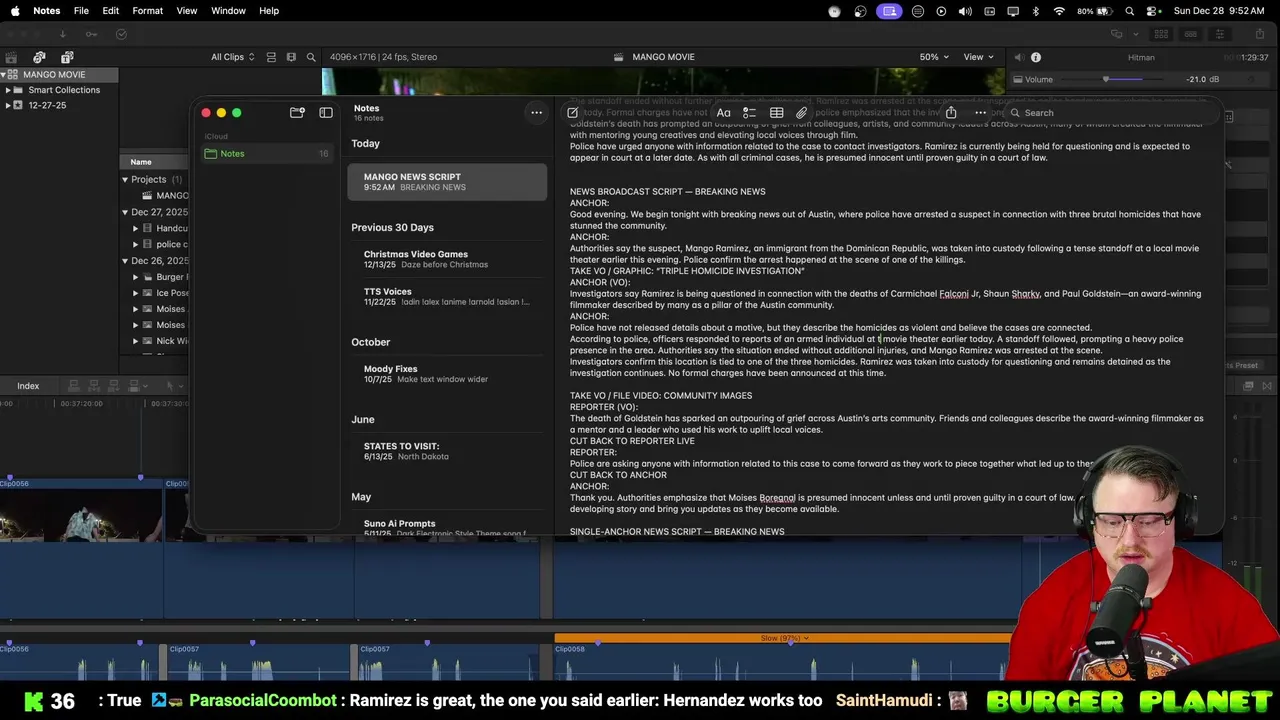
Task: Open STATES TO VISIT note
Action: (x=447, y=451)
